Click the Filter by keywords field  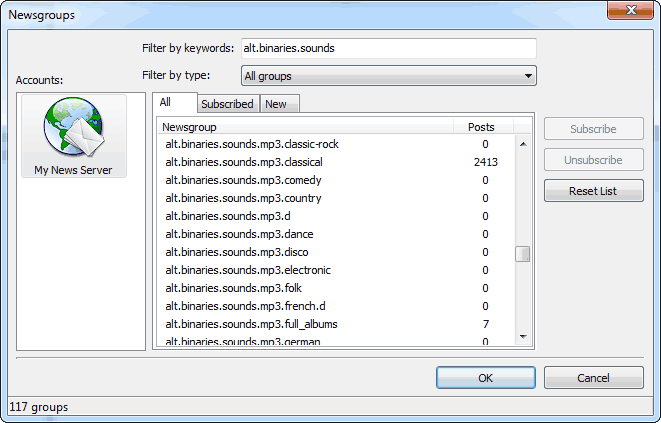[x=389, y=48]
